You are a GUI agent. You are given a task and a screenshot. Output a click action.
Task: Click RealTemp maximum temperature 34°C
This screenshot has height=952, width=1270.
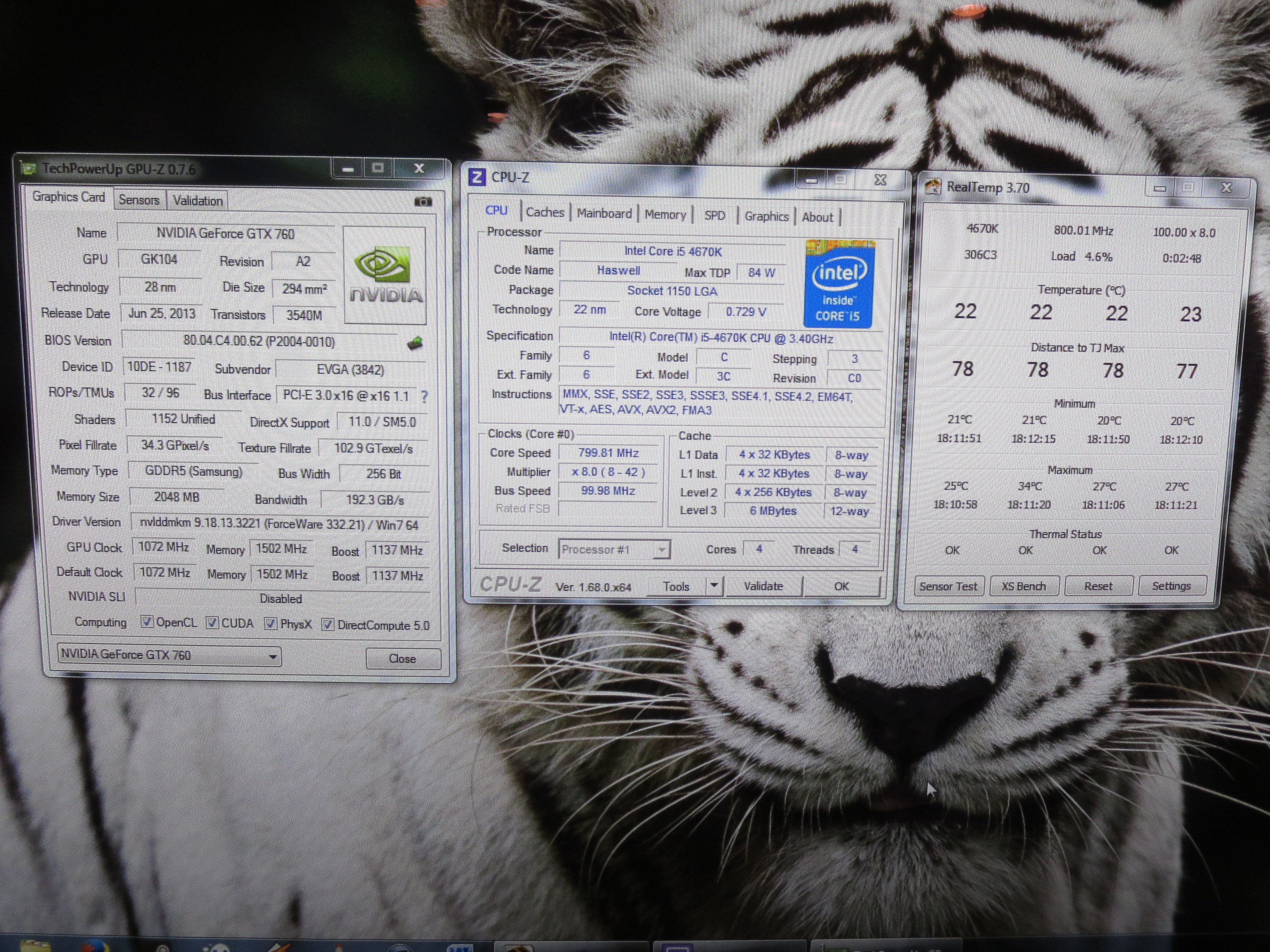tap(1030, 486)
